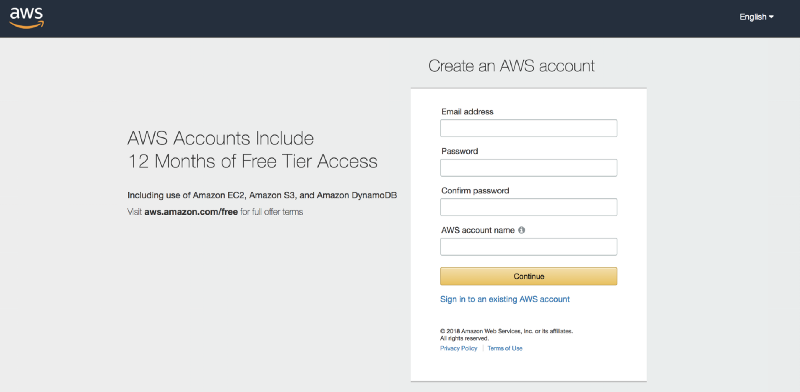Click the Email address label
800x392 pixels.
tap(467, 112)
